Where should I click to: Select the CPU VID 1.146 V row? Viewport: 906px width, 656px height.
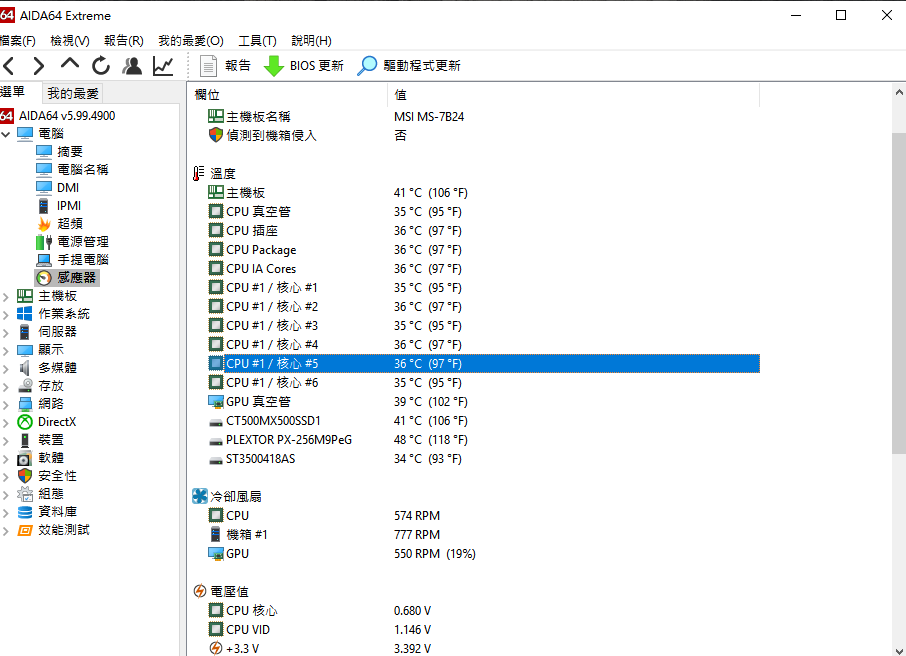pyautogui.click(x=483, y=629)
